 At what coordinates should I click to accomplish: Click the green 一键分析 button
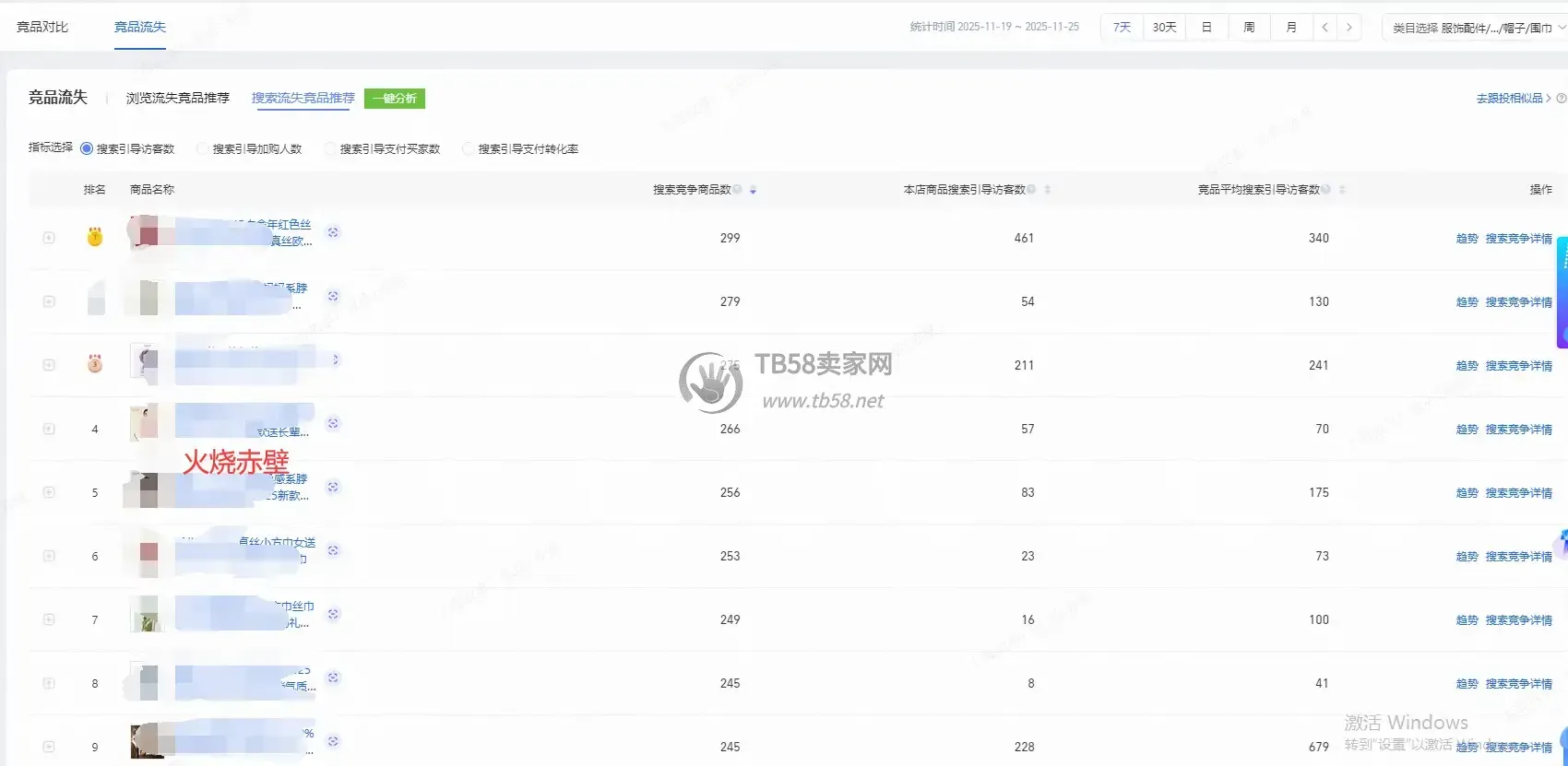[395, 99]
